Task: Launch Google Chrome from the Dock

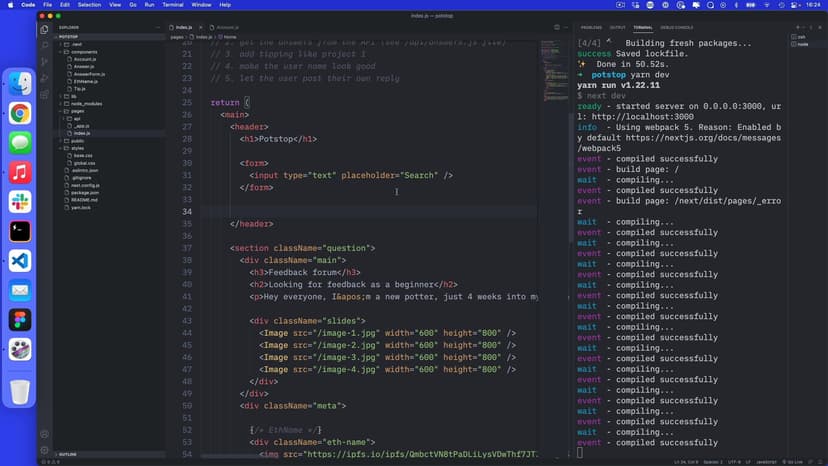Action: point(20,113)
